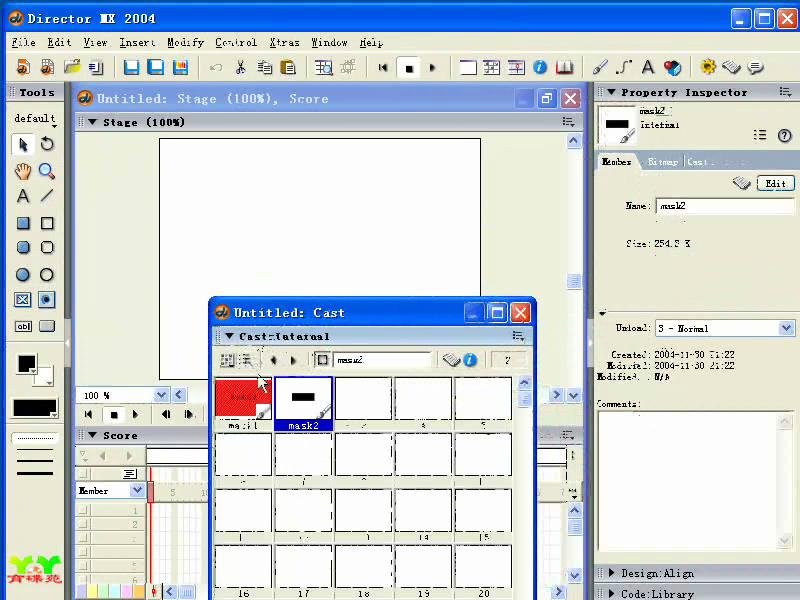This screenshot has width=800, height=600.
Task: Select the outline Ellipse tool
Action: tap(47, 275)
